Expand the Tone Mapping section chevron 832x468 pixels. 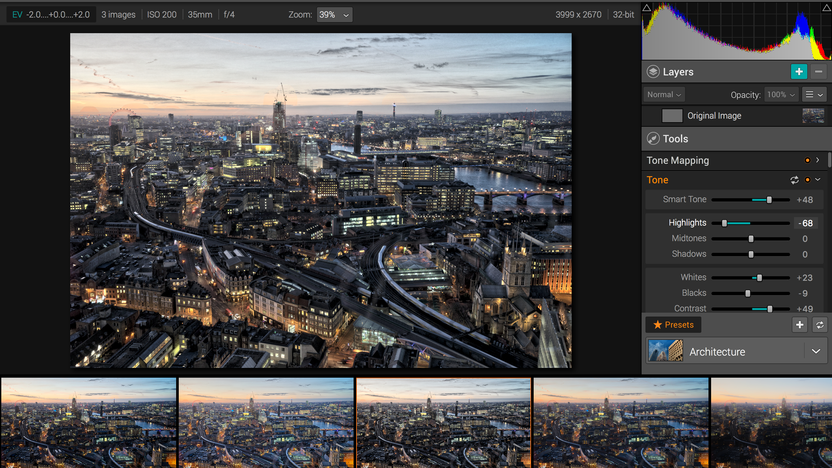818,160
